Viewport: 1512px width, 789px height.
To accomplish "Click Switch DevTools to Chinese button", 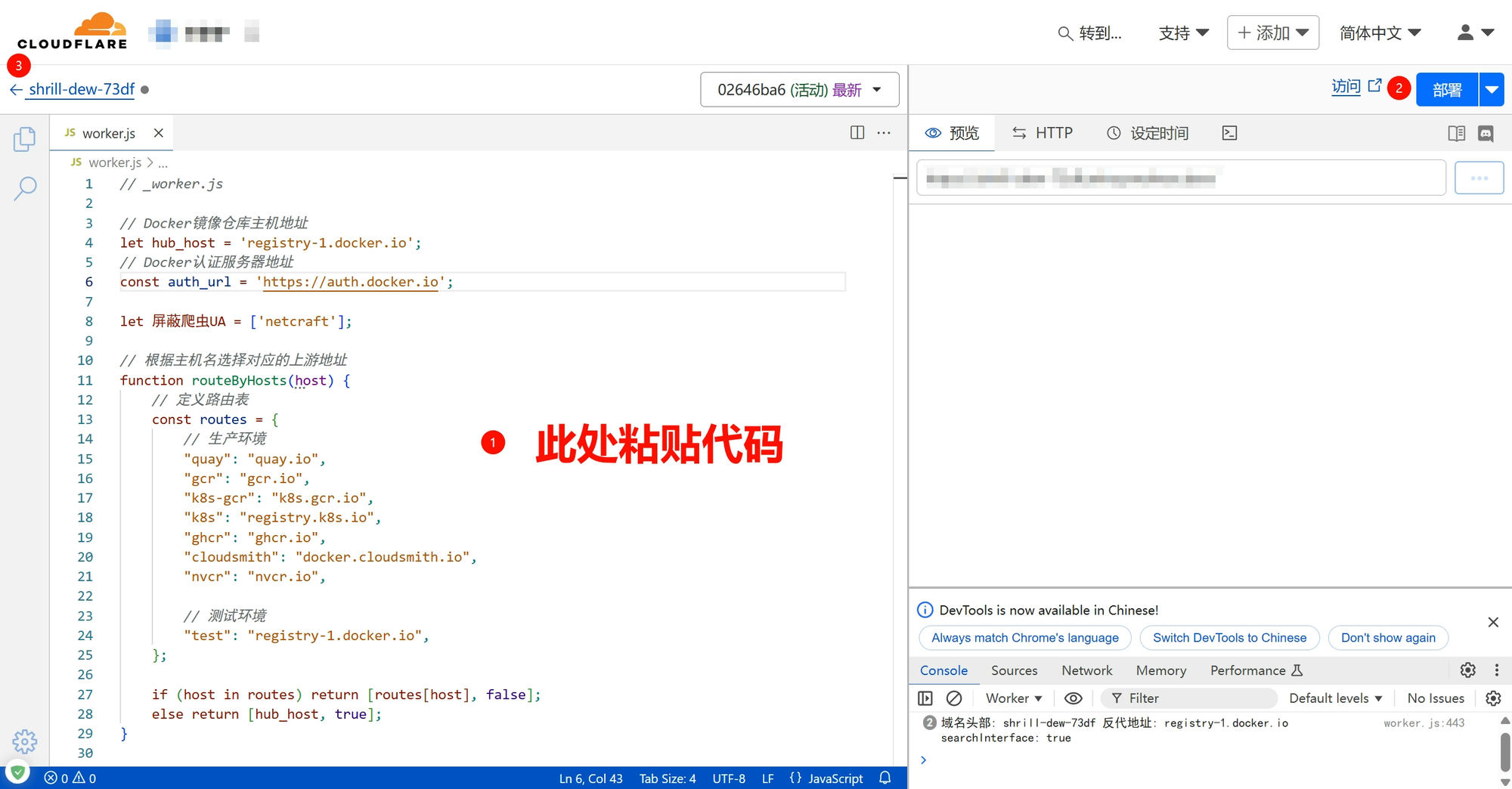I will tap(1229, 638).
